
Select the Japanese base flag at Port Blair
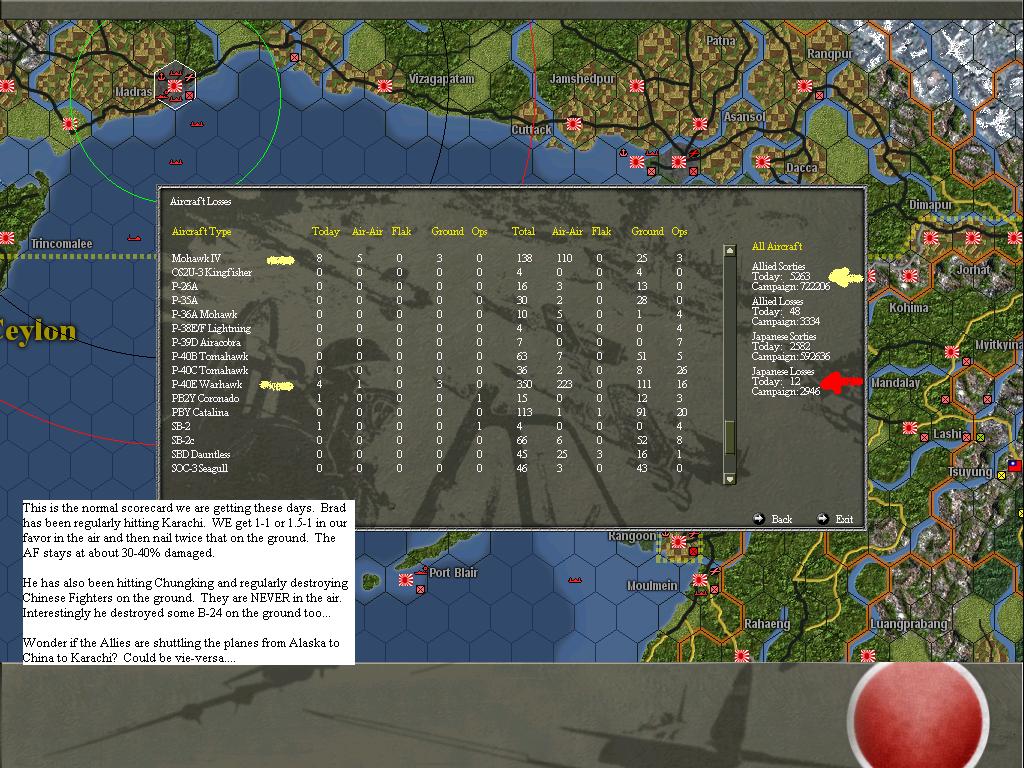pyautogui.click(x=406, y=580)
